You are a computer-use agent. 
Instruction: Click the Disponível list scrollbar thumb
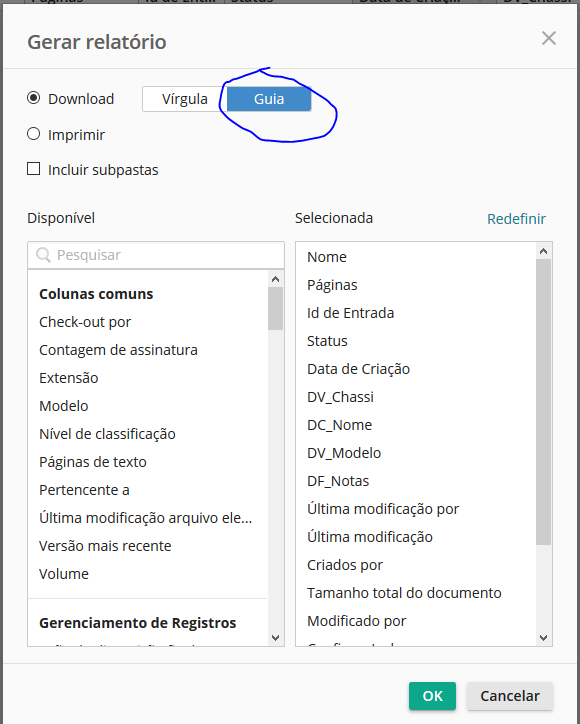275,308
